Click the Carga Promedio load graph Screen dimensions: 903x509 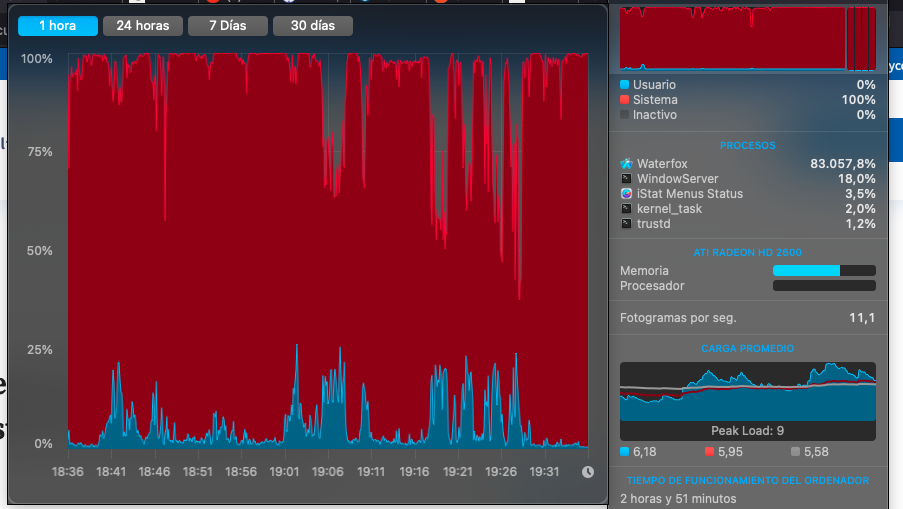click(x=747, y=393)
